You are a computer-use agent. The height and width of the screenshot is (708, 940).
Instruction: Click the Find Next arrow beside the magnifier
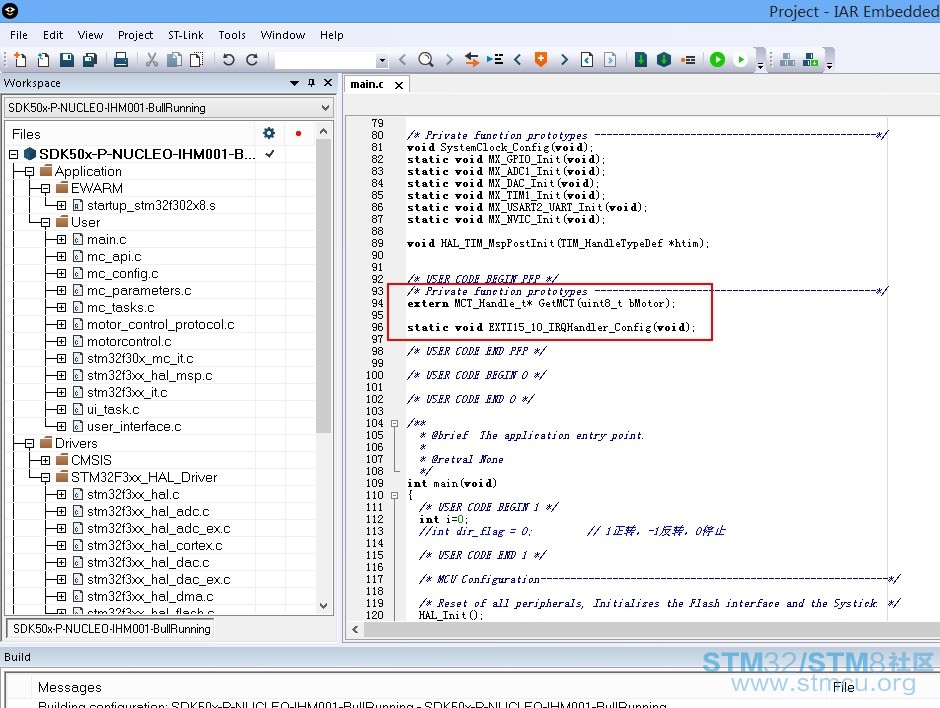(x=448, y=59)
